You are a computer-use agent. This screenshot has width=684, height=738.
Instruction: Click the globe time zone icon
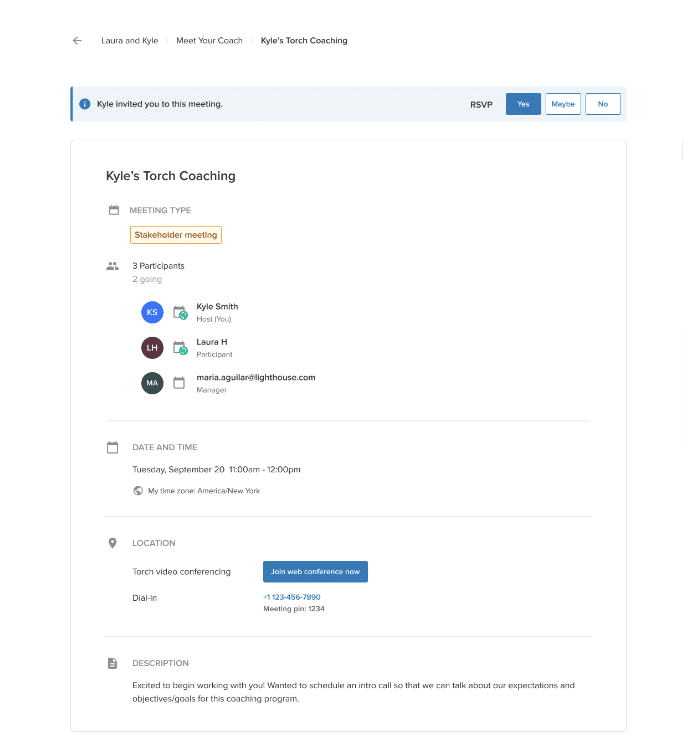138,491
